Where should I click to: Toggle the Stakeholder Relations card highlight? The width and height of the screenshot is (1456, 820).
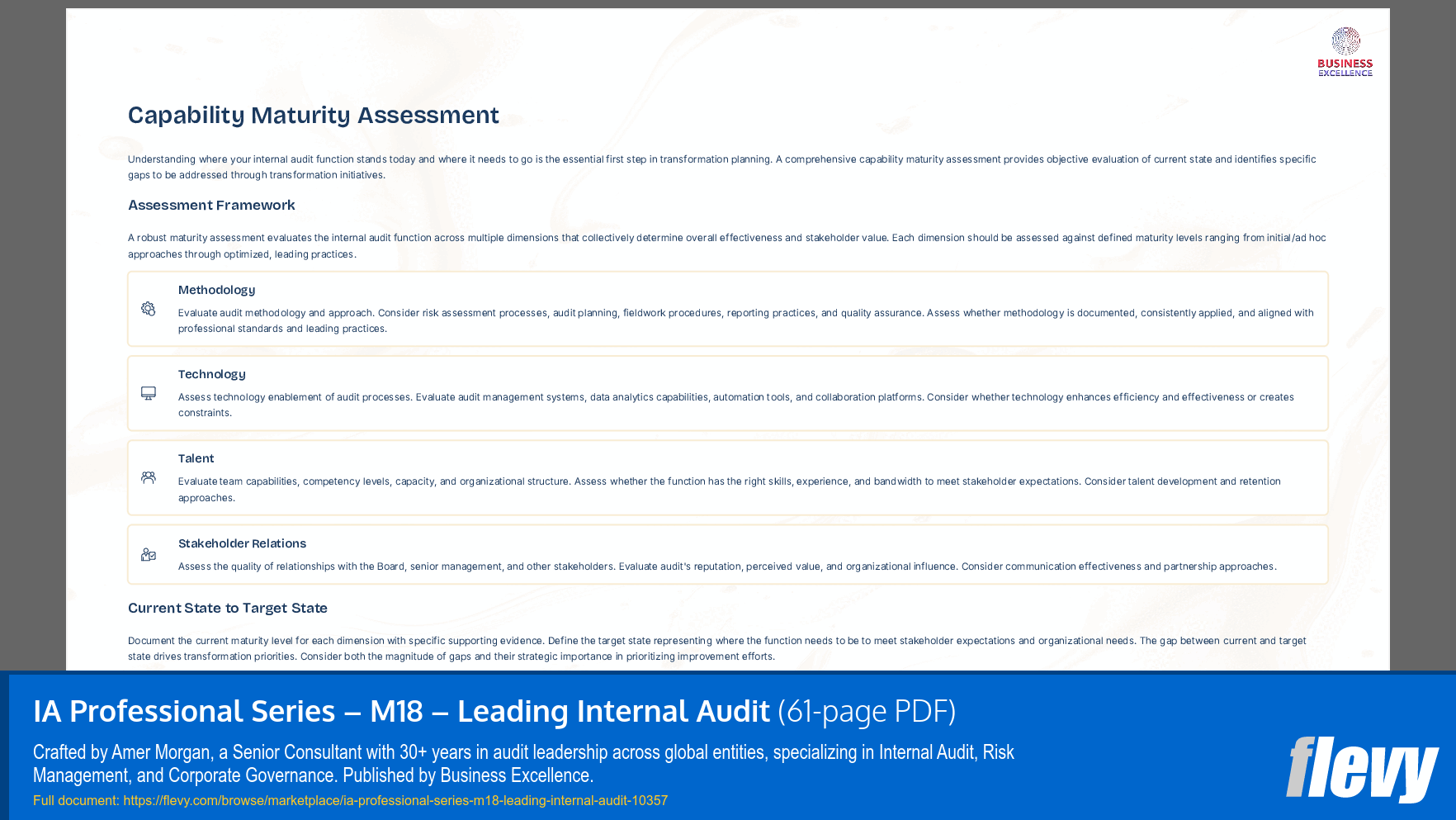(726, 555)
